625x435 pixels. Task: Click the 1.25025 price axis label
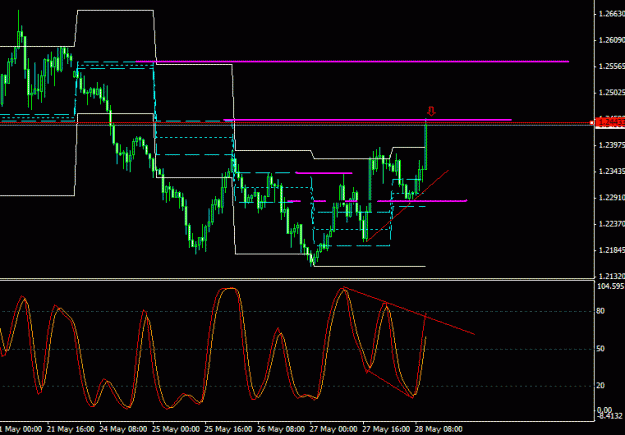pyautogui.click(x=611, y=93)
